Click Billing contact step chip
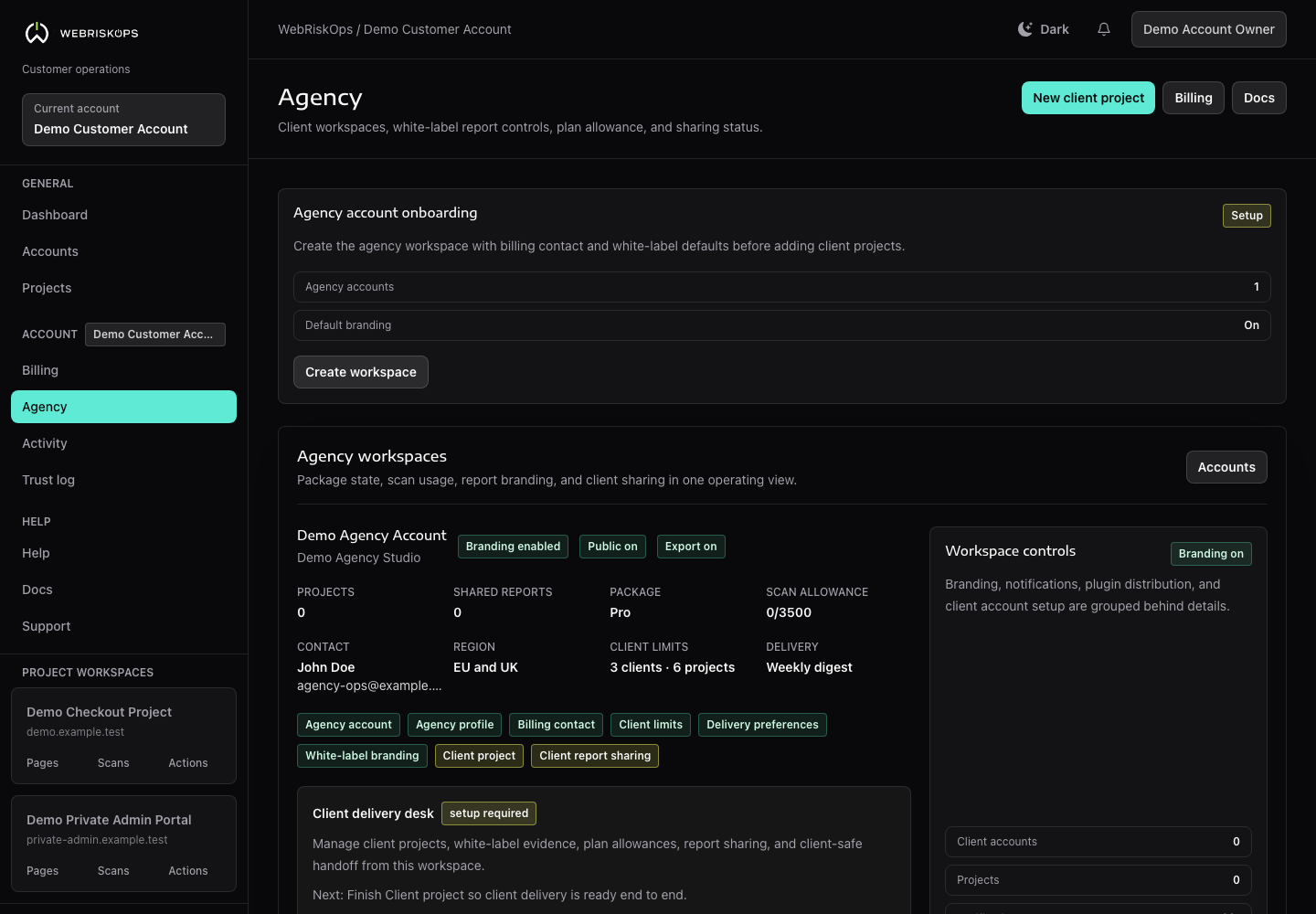This screenshot has height=914, width=1316. pos(556,725)
